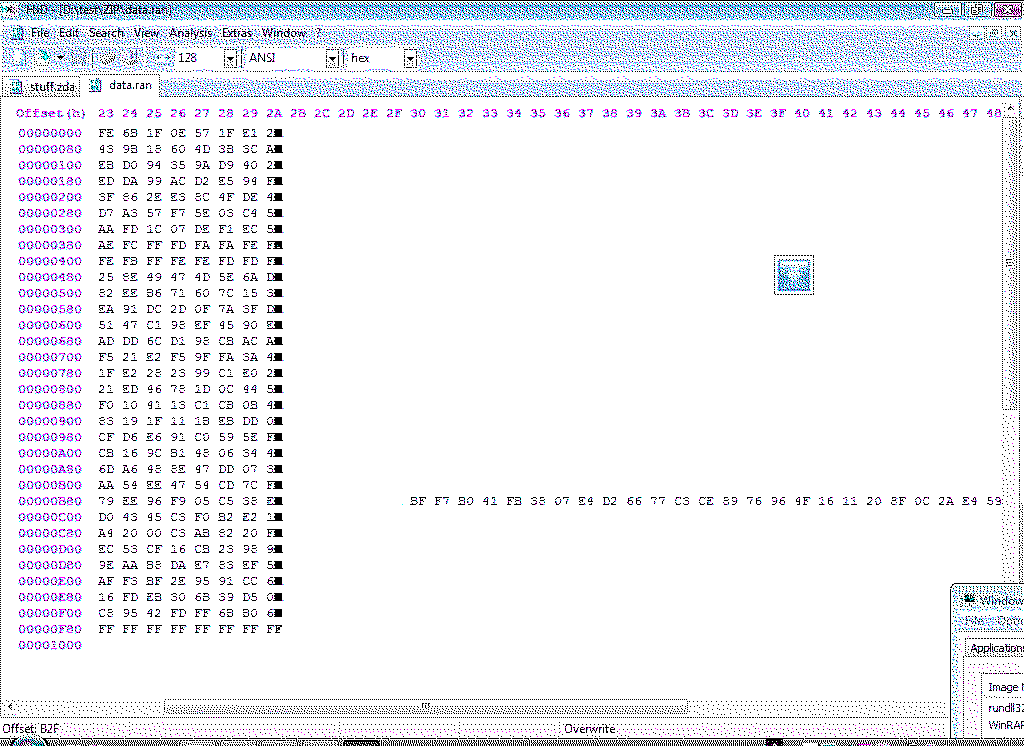1024x746 pixels.
Task: Click the Open disk toolbar icon
Action: (x=133, y=57)
